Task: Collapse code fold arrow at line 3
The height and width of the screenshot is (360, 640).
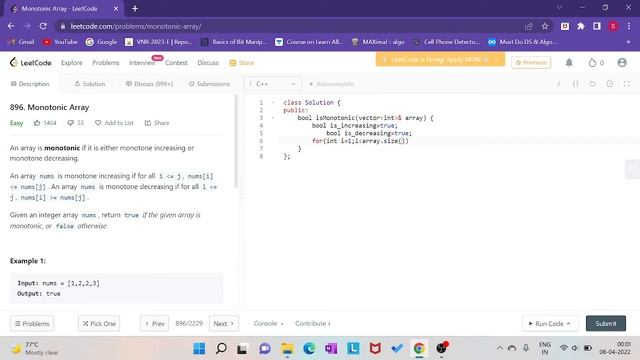Action: click(273, 118)
